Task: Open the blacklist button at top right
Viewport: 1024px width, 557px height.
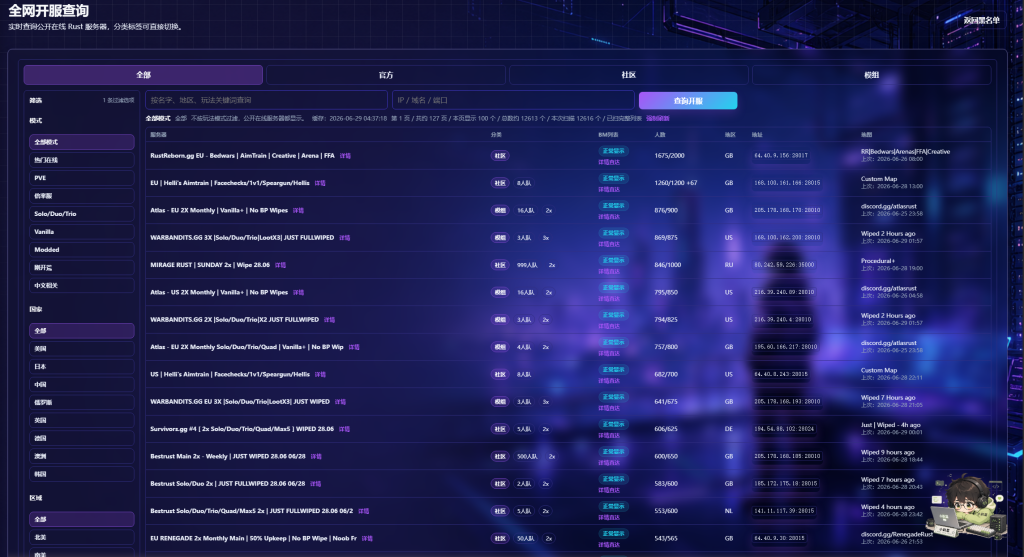Action: pos(981,20)
